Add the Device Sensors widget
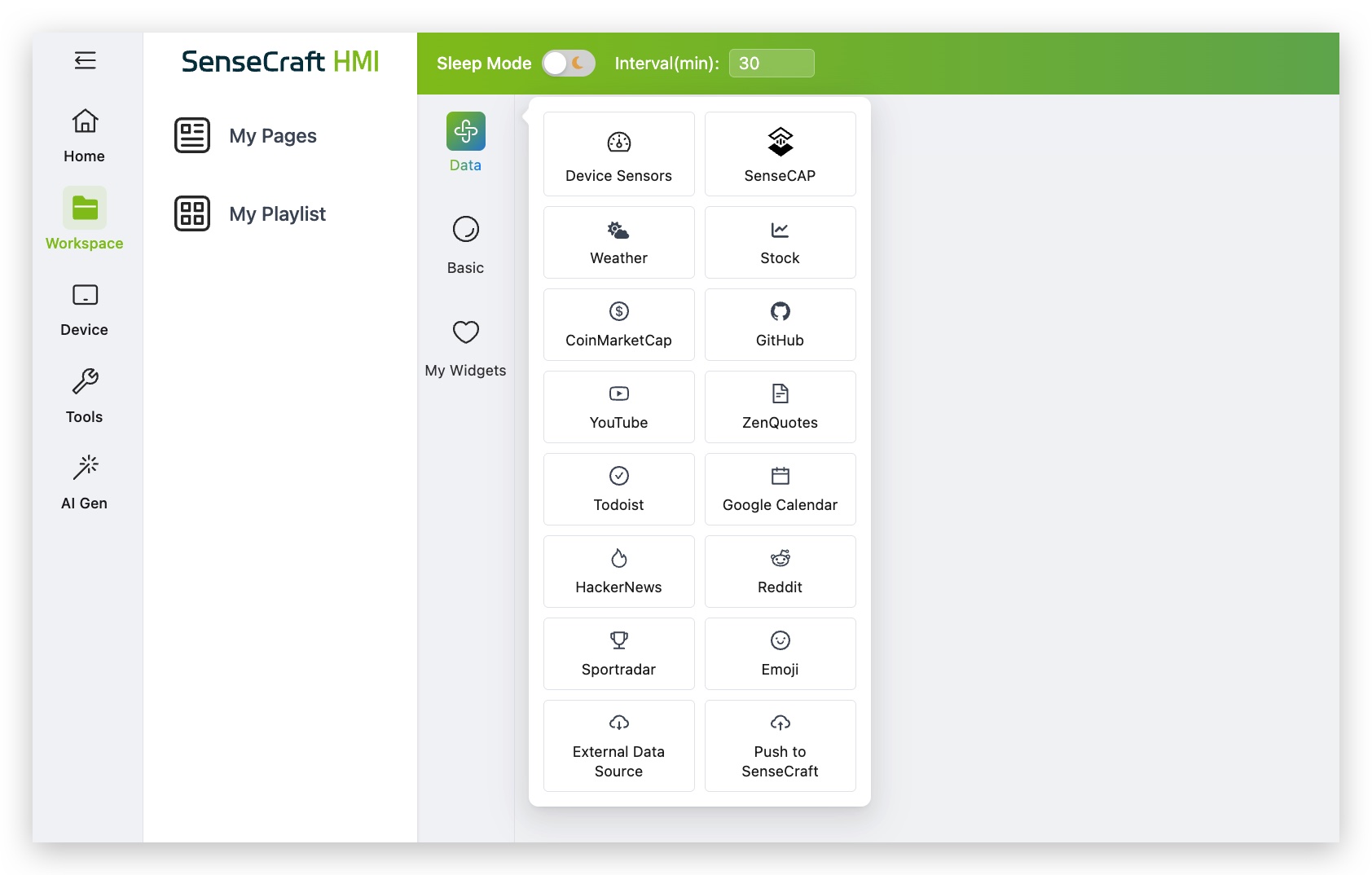The height and width of the screenshot is (875, 1372). [618, 155]
